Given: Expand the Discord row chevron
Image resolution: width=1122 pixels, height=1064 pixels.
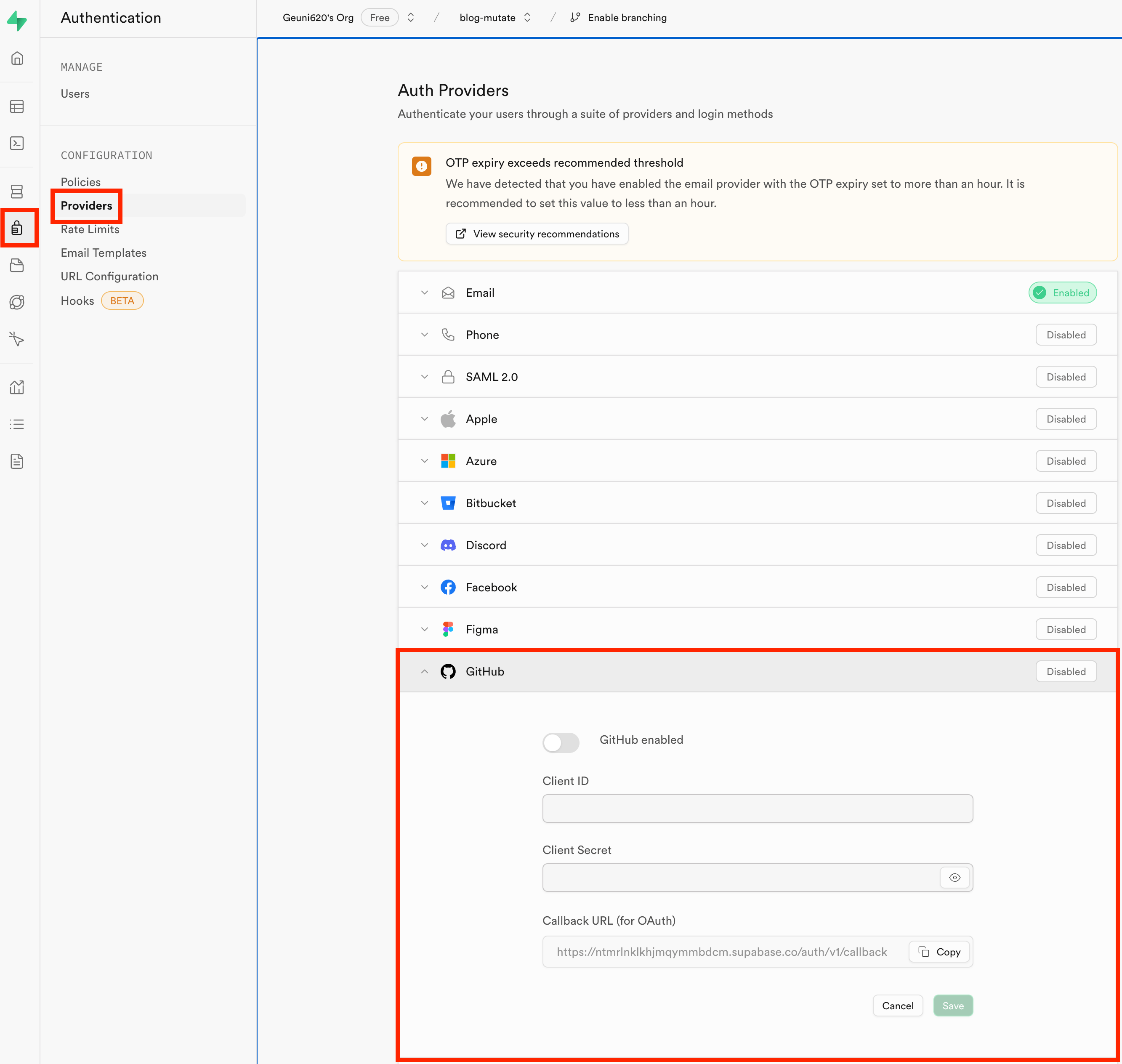Looking at the screenshot, I should pyautogui.click(x=424, y=545).
